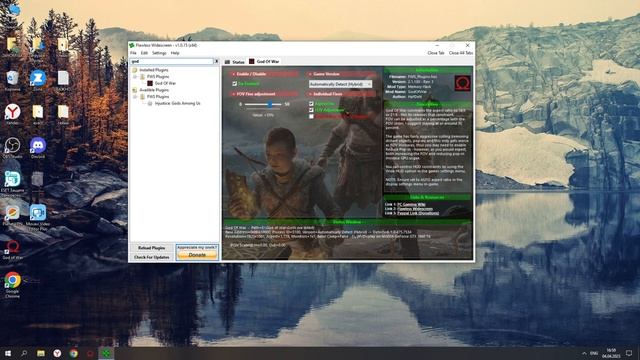640x360 pixels.
Task: Open the Yandex Browser desktop shortcut
Action: 13,112
